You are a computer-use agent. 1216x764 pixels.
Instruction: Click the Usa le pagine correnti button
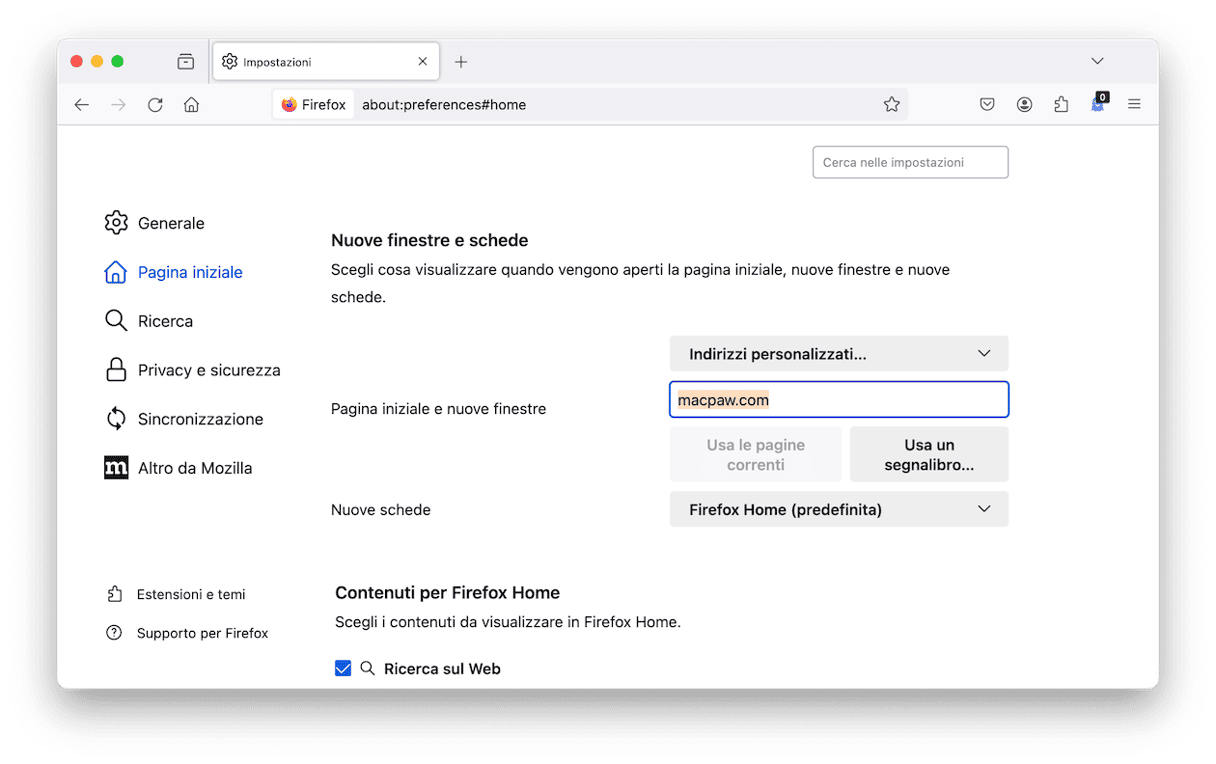756,455
